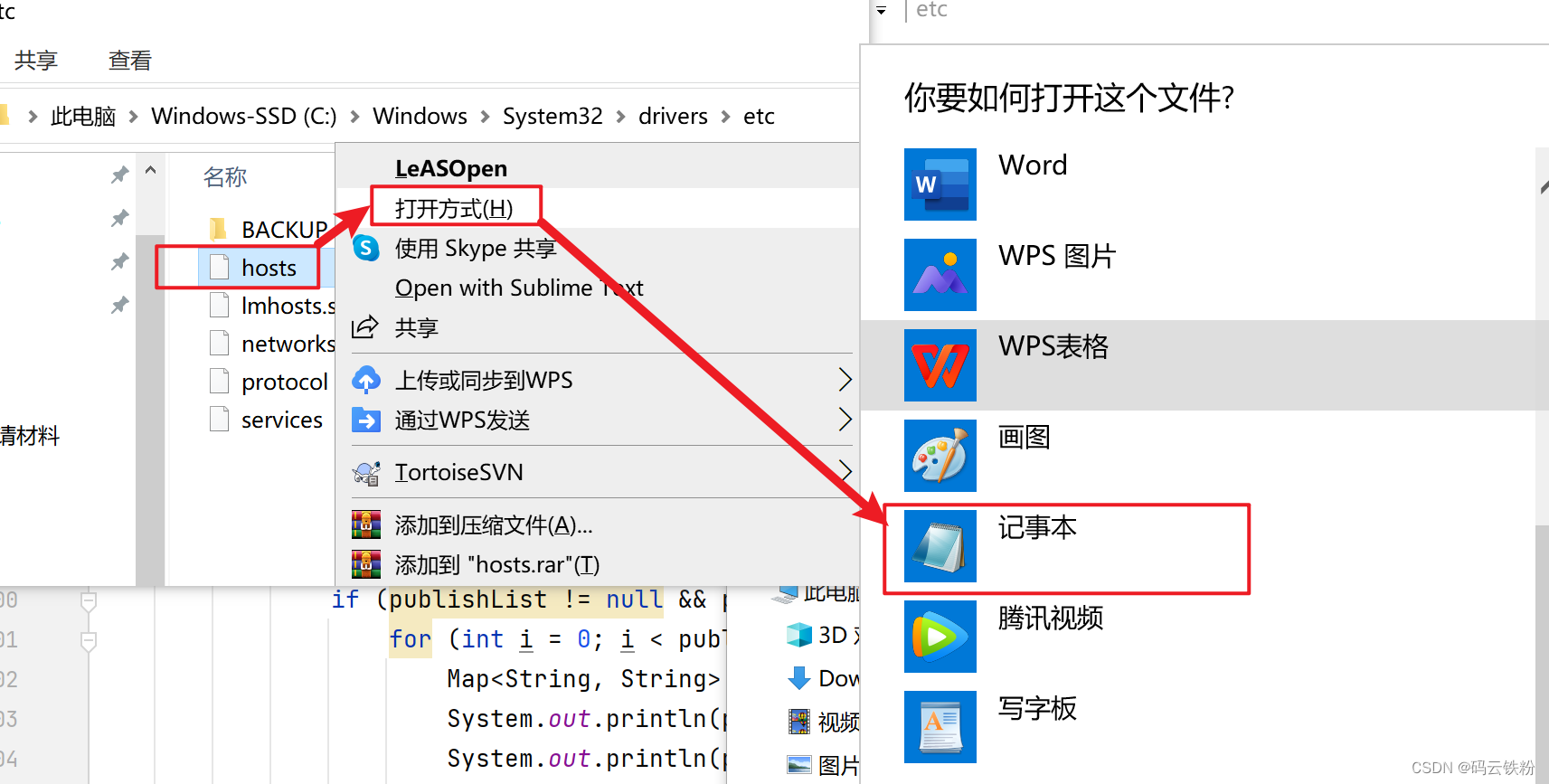
Task: Click the 画图 paint palette icon
Action: pyautogui.click(x=940, y=456)
